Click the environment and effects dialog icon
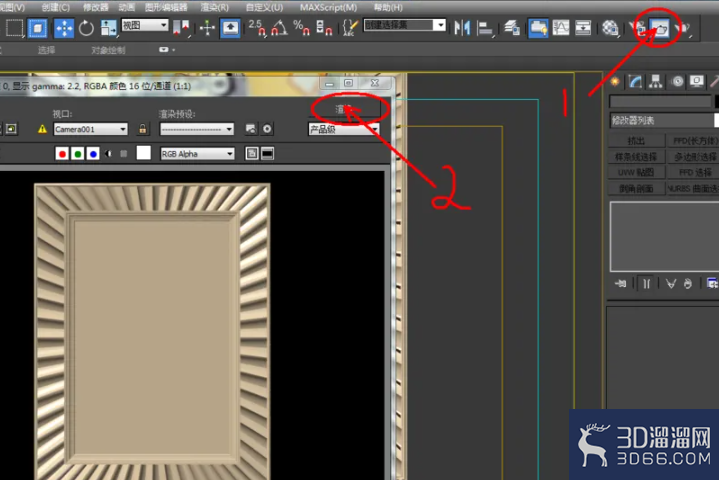This screenshot has height=480, width=719. 267,129
